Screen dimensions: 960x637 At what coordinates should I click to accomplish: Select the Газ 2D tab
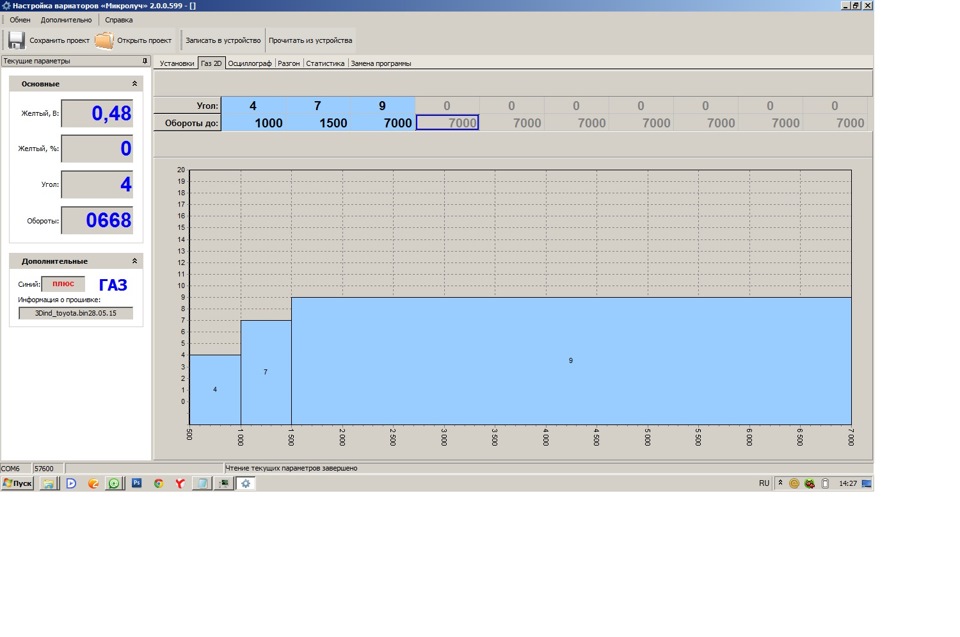coord(211,63)
